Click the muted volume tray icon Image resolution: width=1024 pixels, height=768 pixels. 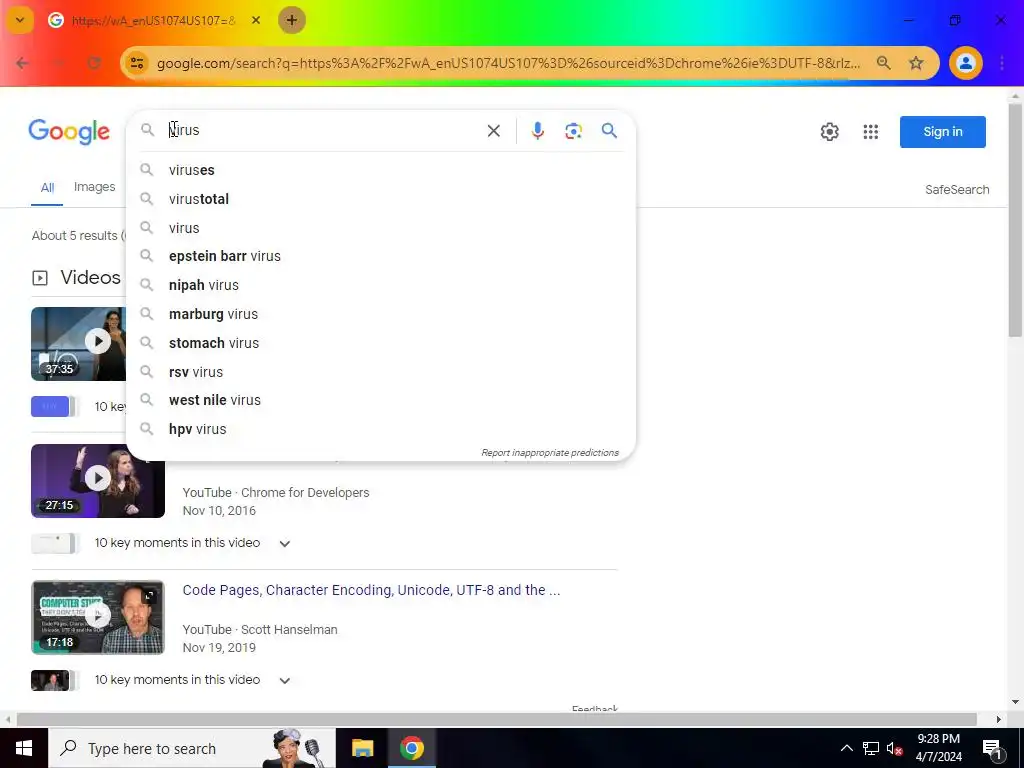(x=895, y=748)
